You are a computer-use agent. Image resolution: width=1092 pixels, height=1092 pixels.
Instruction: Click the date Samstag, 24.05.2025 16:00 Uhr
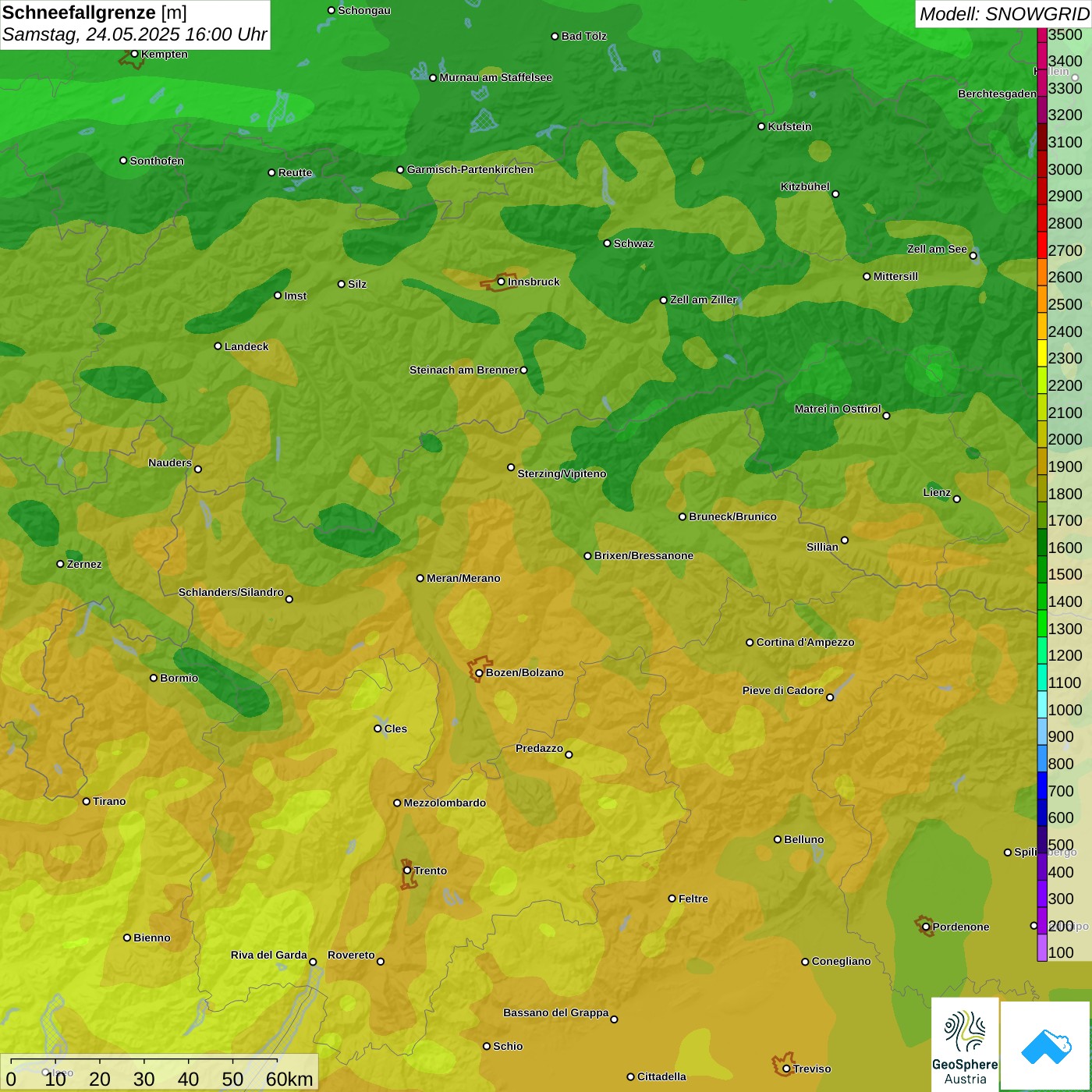tap(134, 34)
